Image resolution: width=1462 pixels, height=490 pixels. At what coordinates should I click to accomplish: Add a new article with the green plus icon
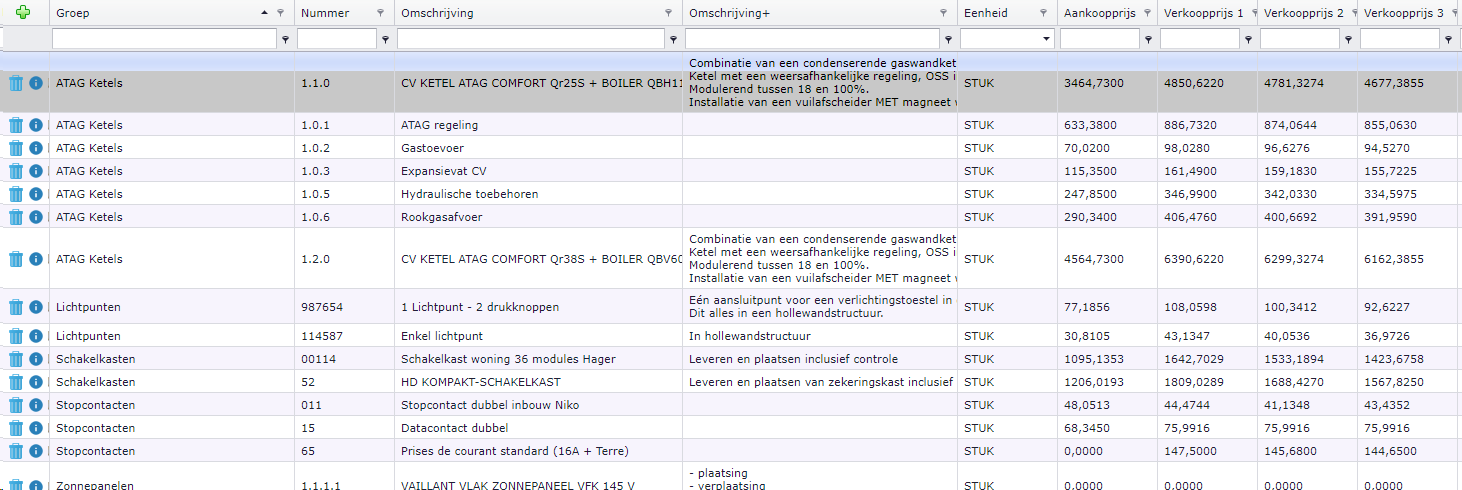coord(24,12)
